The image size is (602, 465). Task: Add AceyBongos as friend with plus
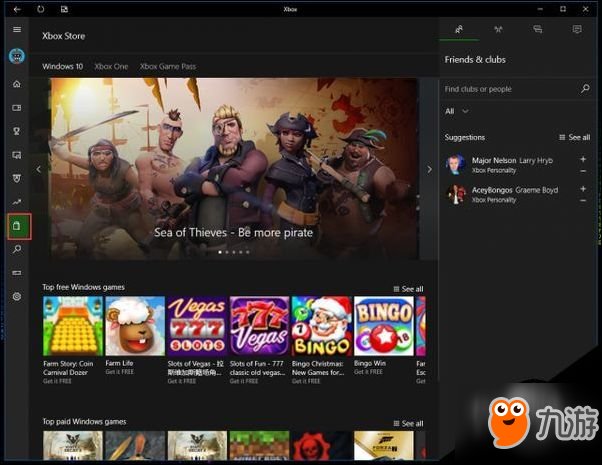[583, 189]
